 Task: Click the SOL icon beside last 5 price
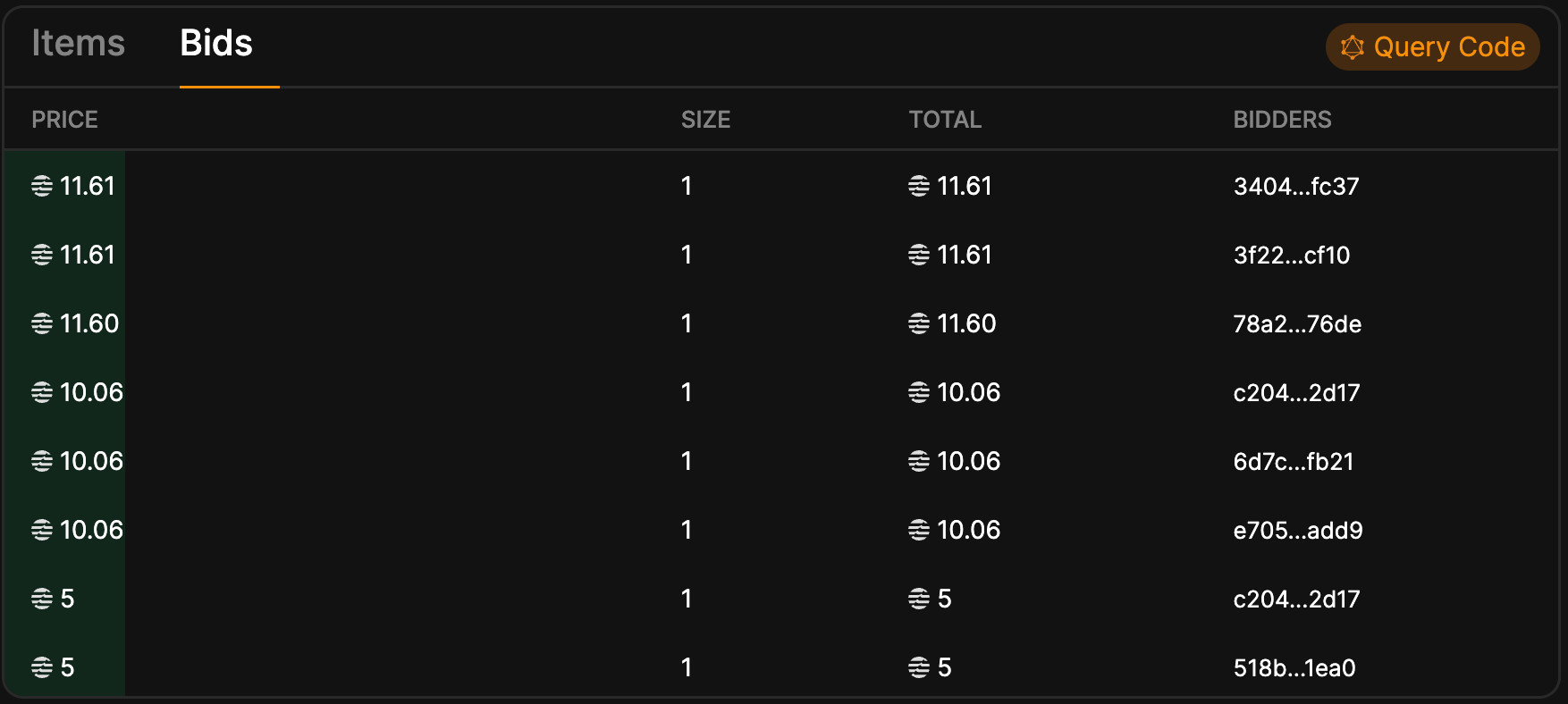point(42,667)
